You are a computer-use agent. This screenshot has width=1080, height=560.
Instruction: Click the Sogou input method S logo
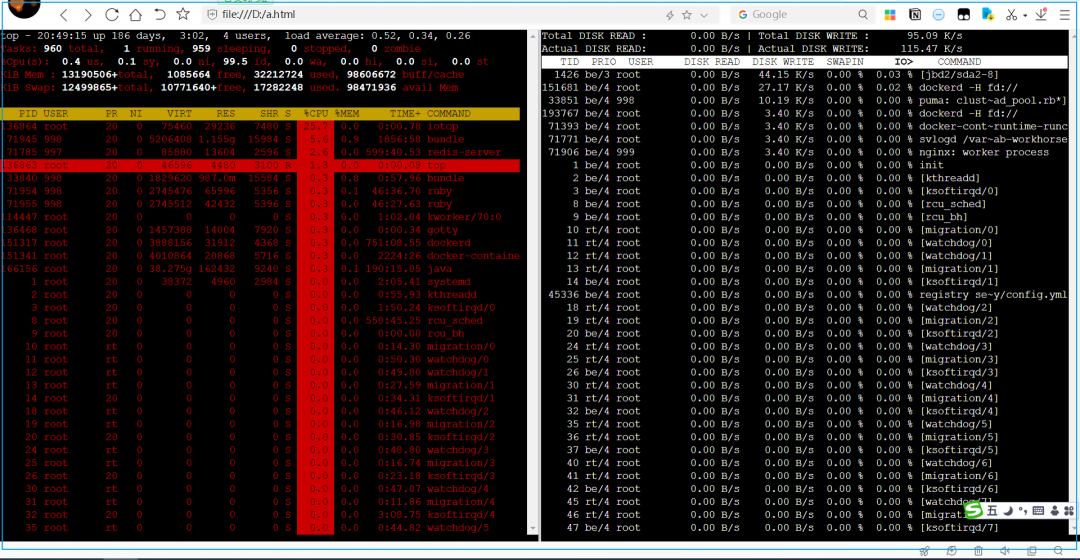973,510
